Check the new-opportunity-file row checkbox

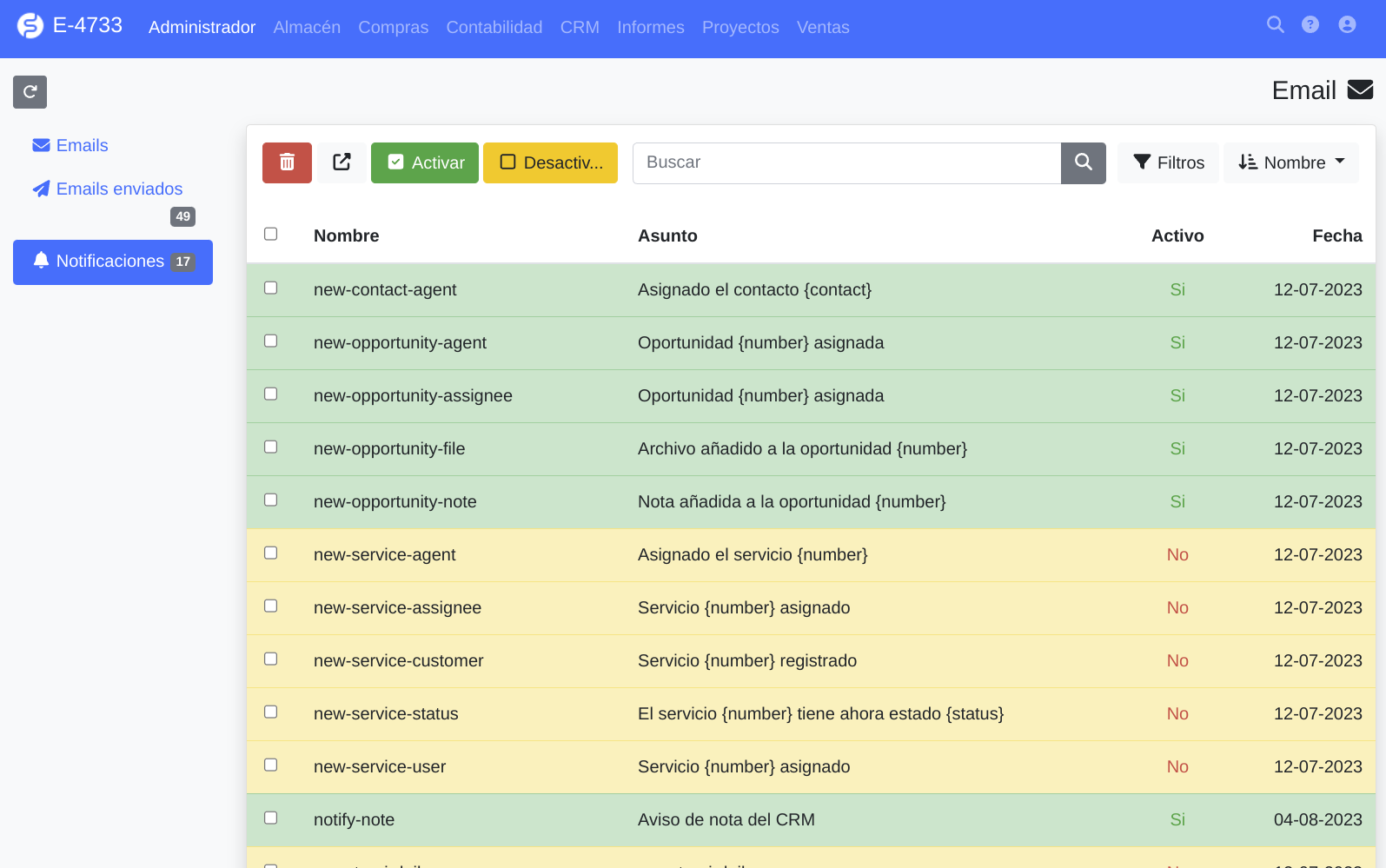pyautogui.click(x=271, y=447)
